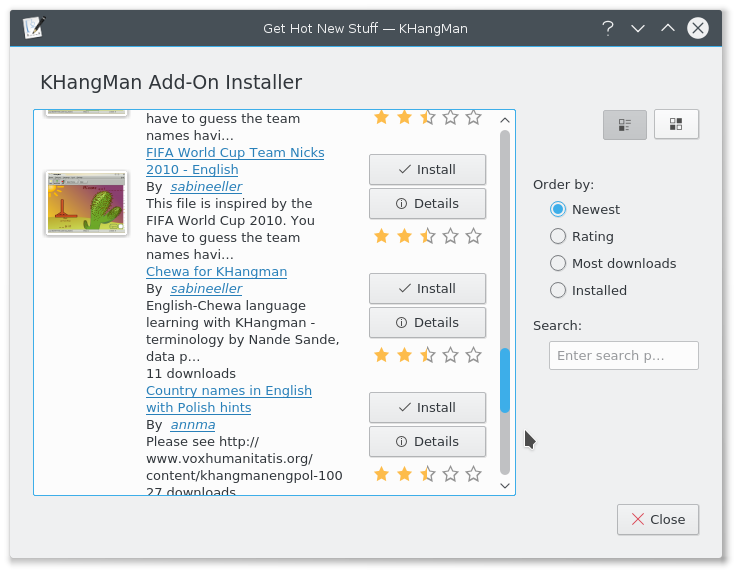Open the titlebar help question mark

[x=608, y=28]
